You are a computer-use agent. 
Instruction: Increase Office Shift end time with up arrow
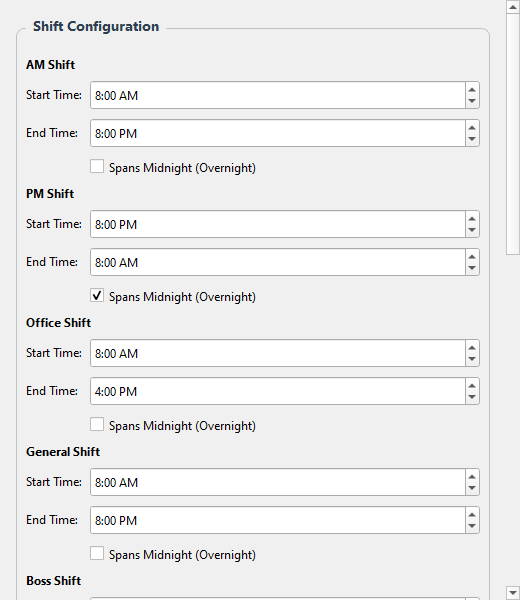[472, 386]
